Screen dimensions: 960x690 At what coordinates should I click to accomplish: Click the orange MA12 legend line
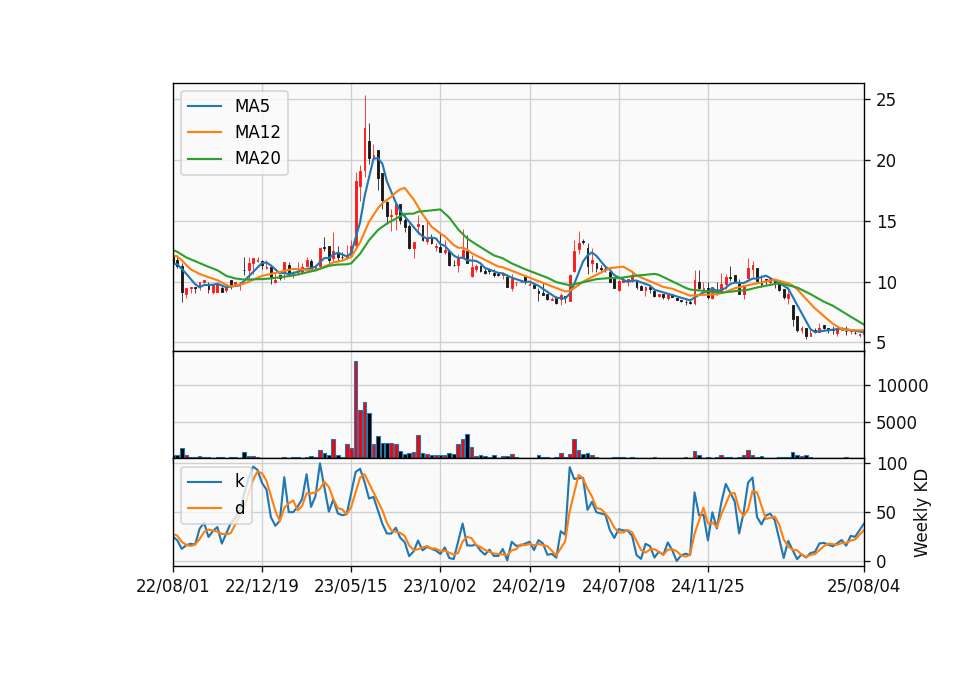click(204, 132)
